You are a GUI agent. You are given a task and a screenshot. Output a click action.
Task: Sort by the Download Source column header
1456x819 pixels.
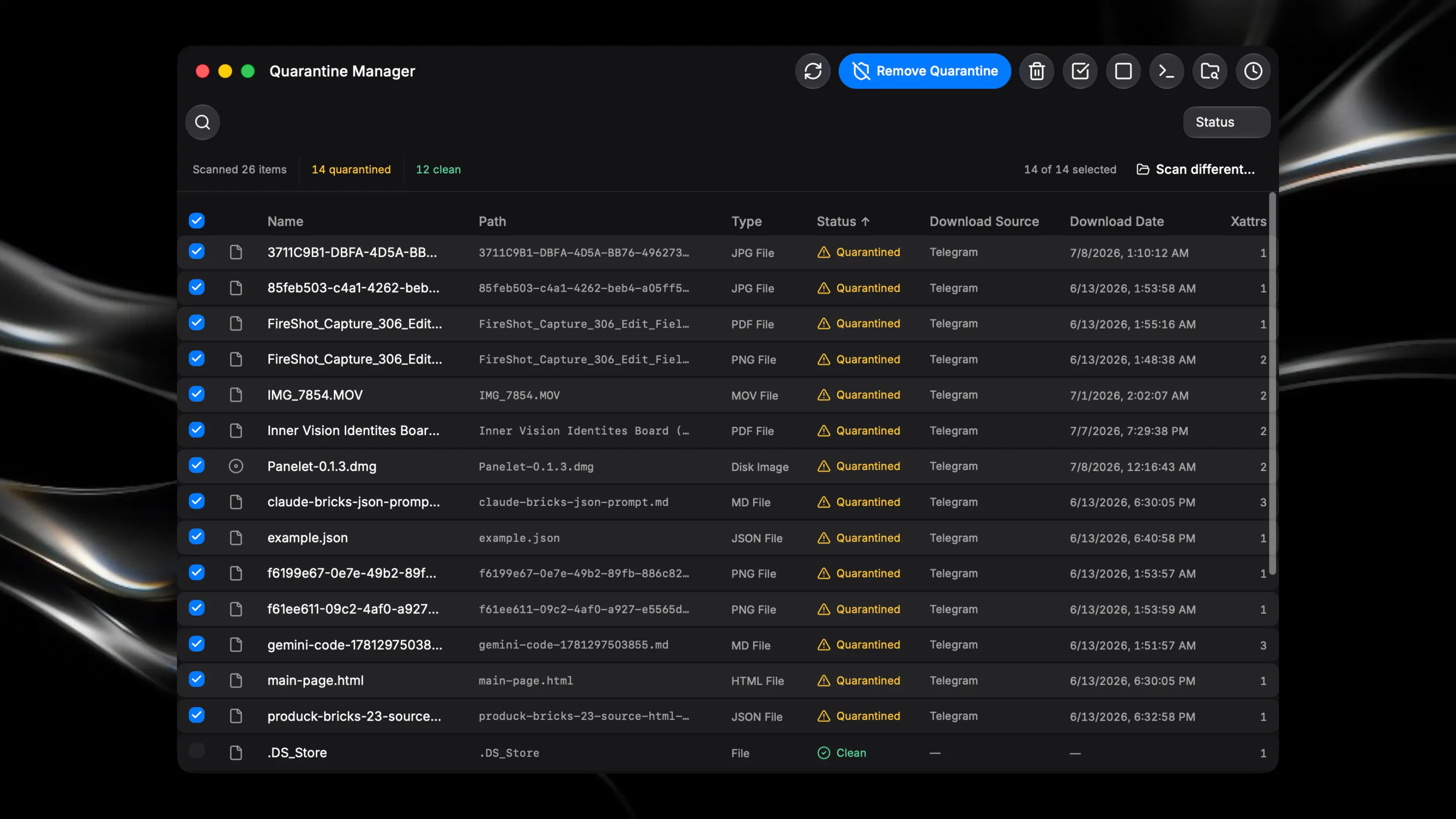[984, 222]
